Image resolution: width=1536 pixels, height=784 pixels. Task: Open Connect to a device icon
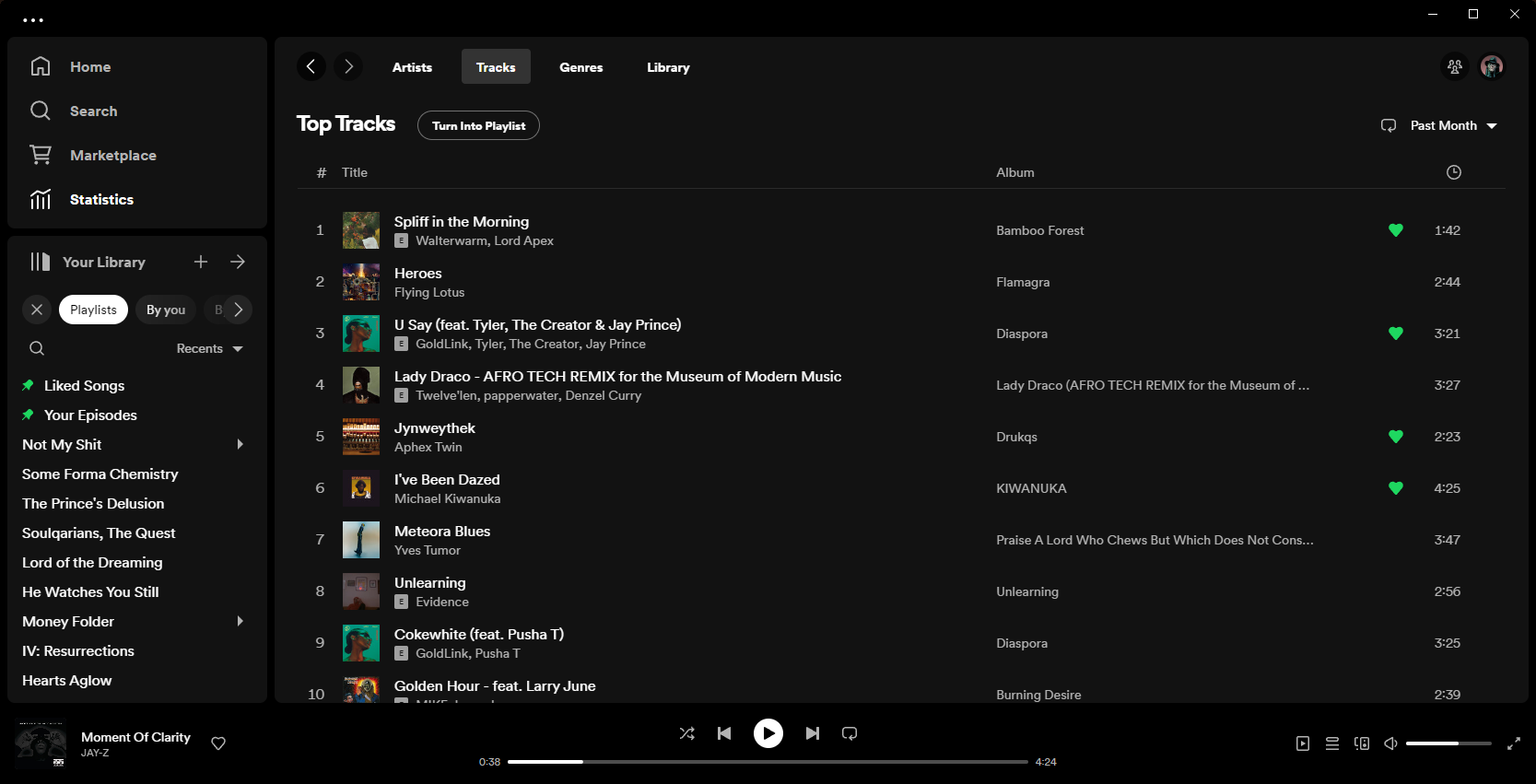click(x=1362, y=743)
